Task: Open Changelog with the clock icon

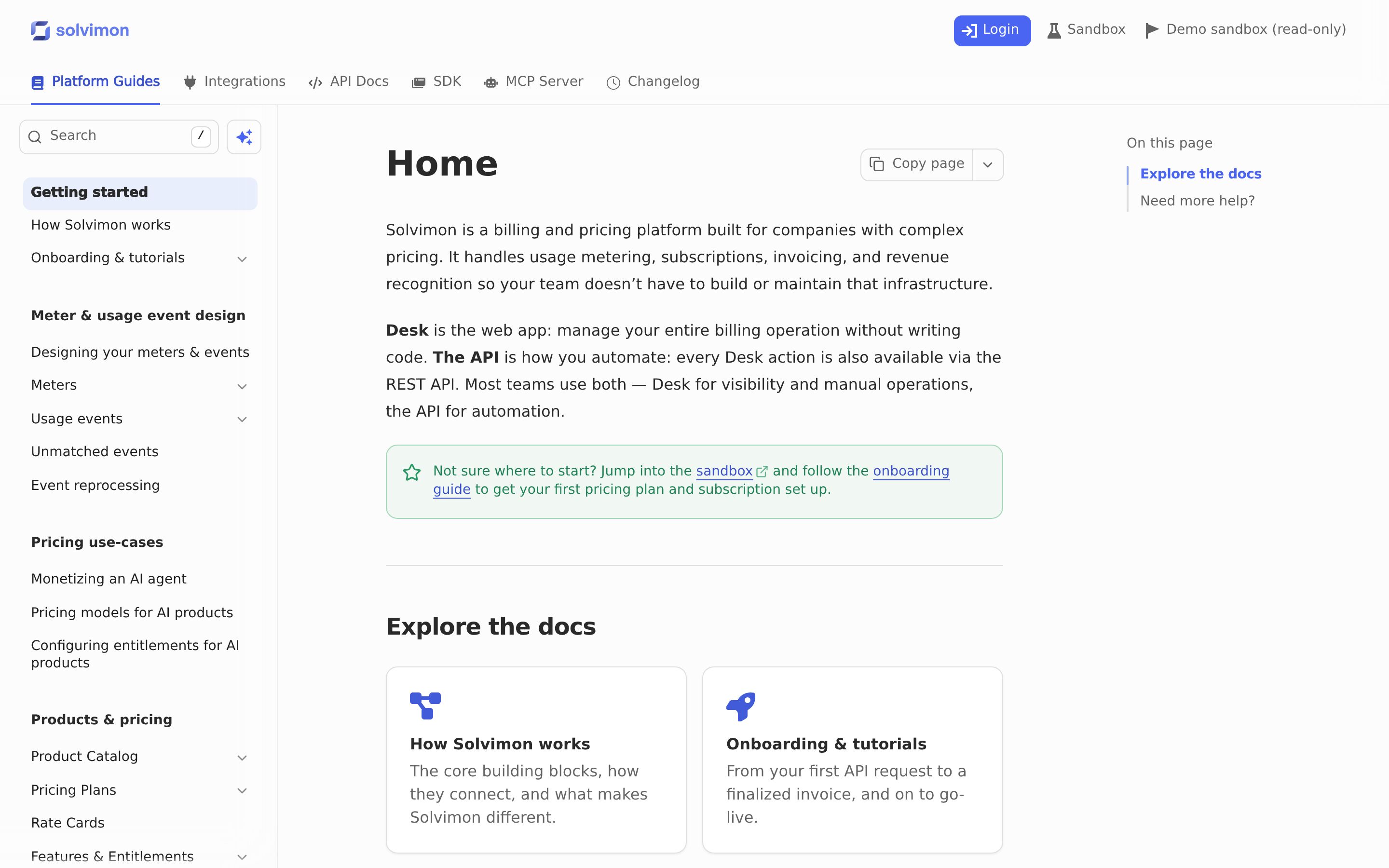Action: point(613,82)
